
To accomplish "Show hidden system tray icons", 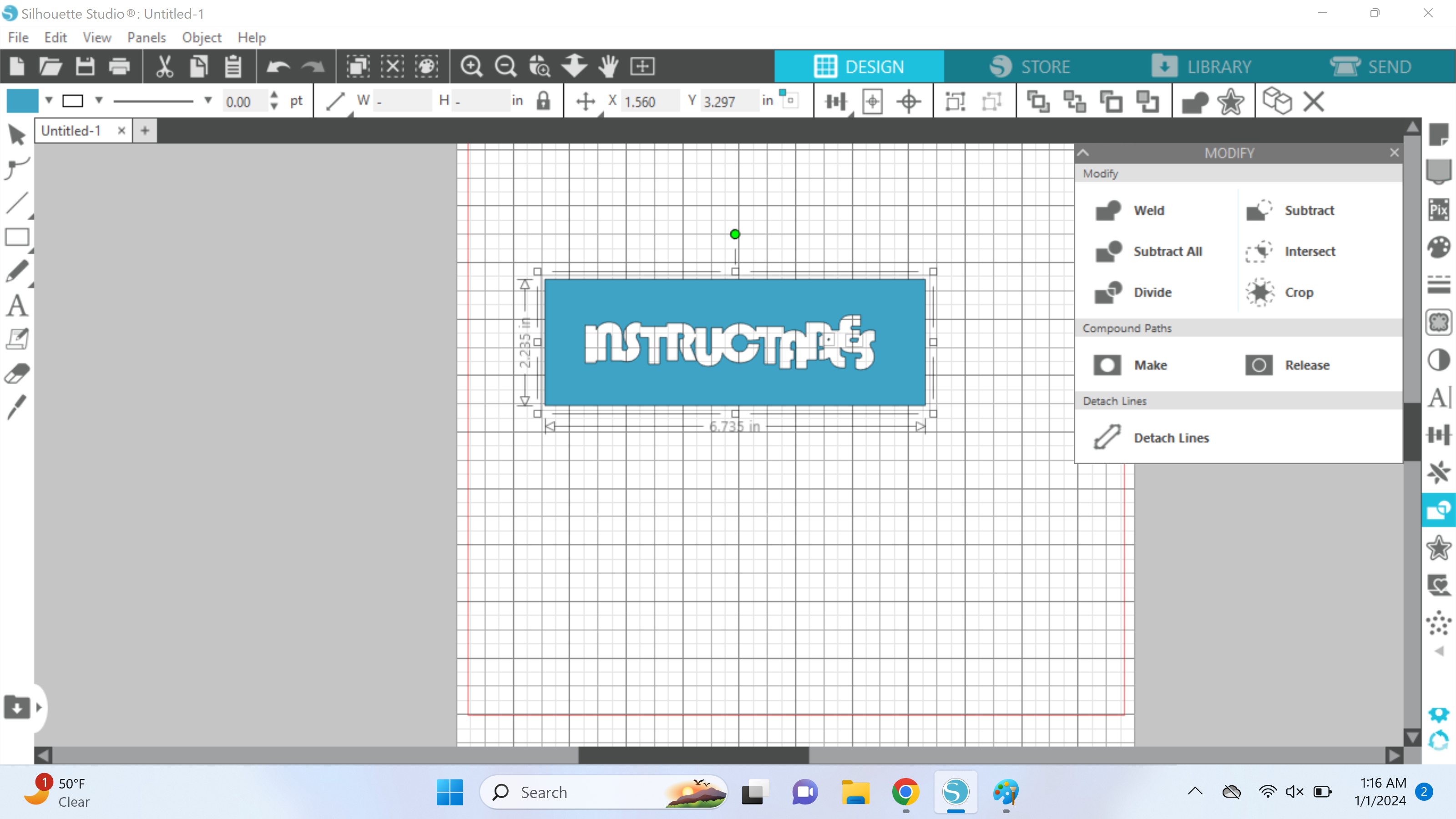I will click(1195, 791).
